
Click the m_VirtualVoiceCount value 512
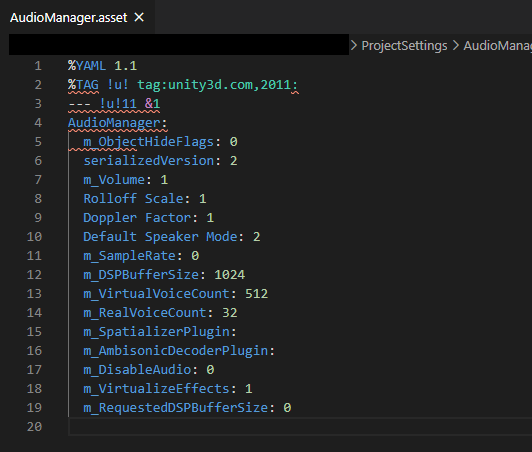pos(256,294)
